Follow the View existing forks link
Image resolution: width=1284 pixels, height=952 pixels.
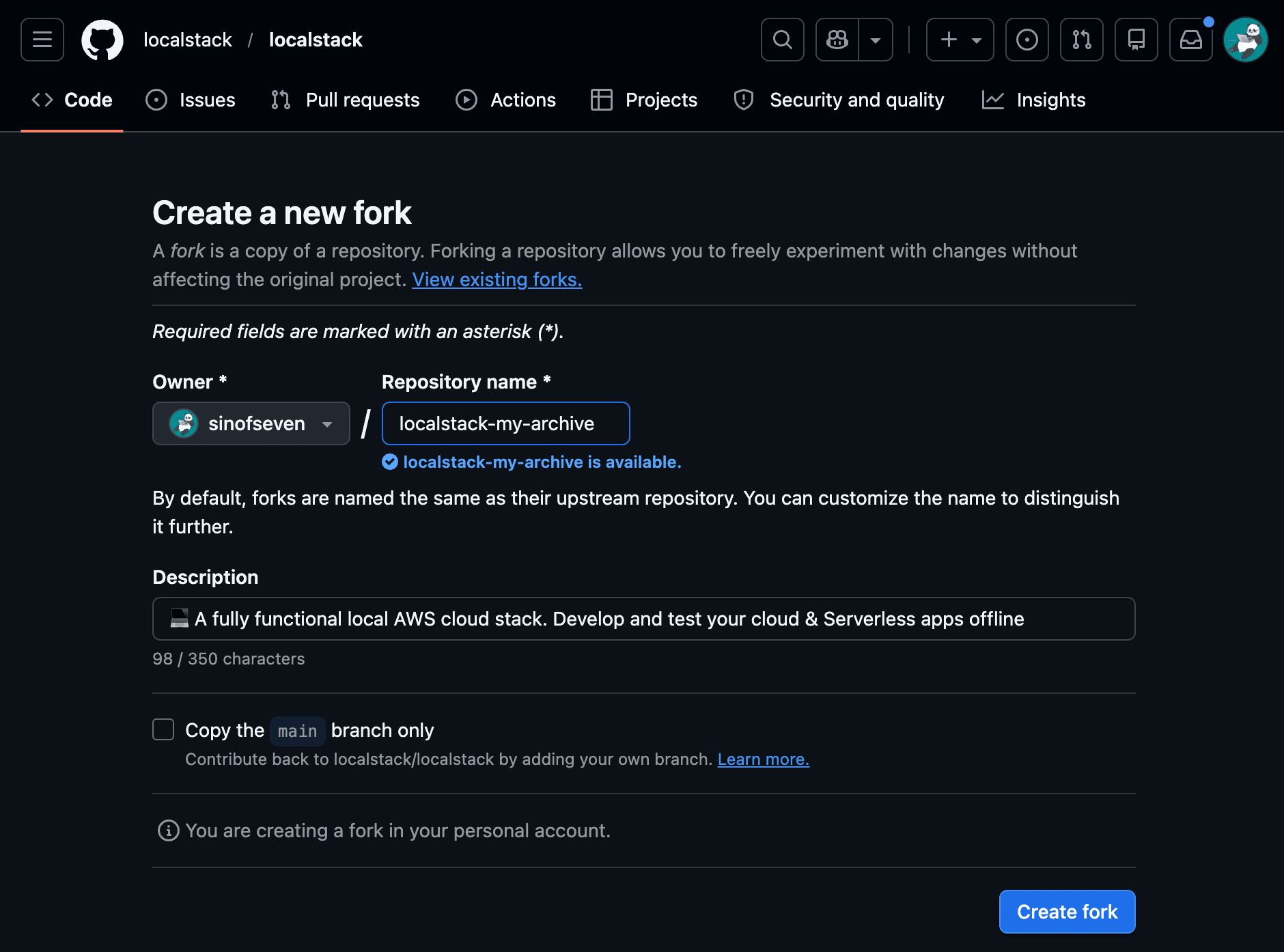497,279
